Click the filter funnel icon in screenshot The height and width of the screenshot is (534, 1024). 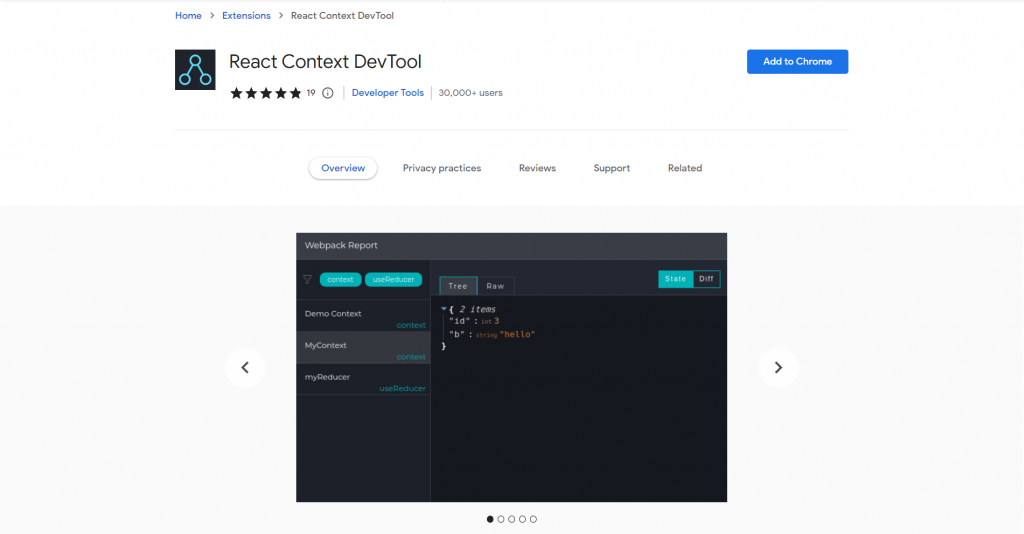tap(307, 279)
